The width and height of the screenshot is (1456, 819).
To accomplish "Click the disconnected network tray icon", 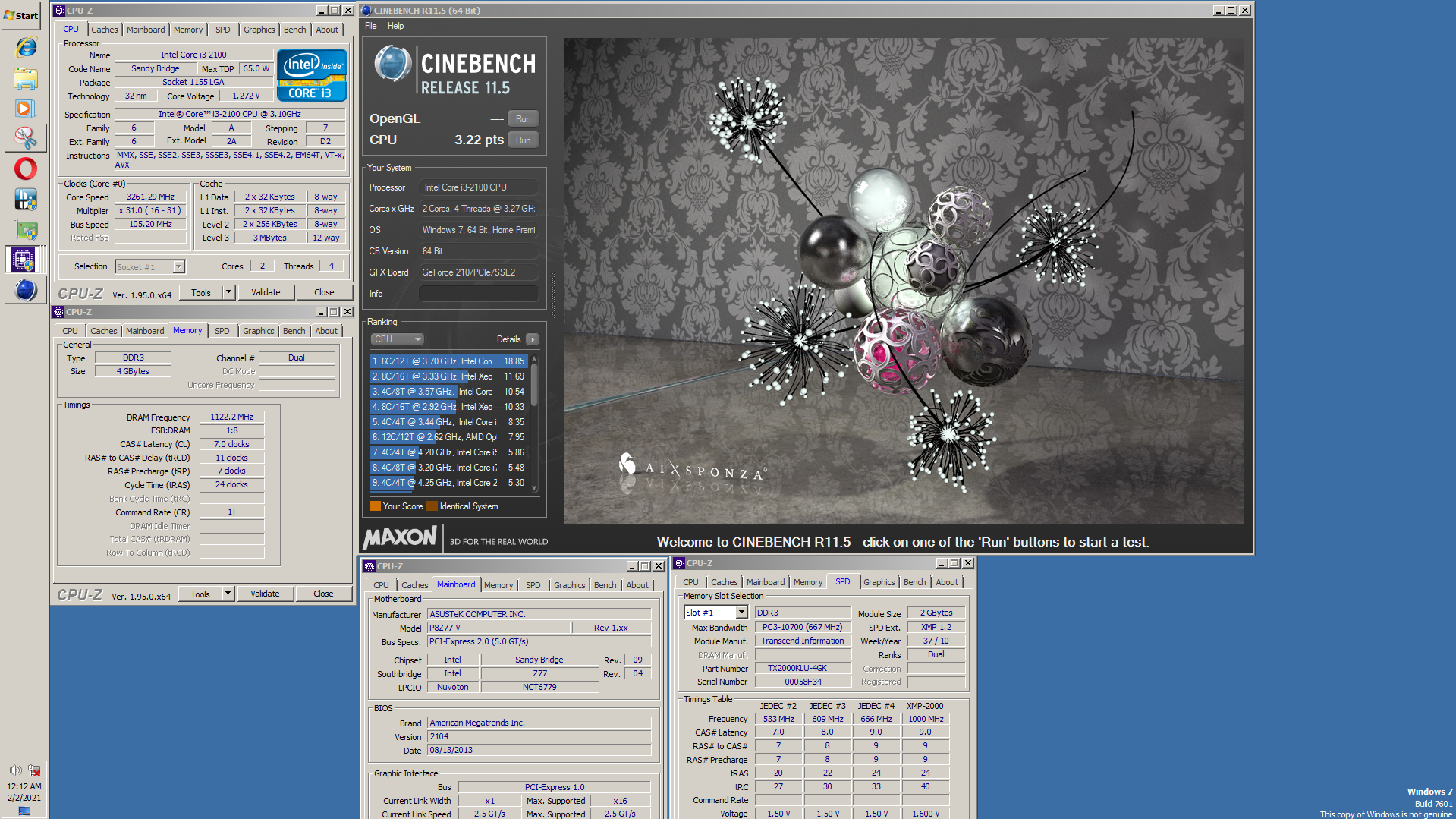I will pyautogui.click(x=34, y=770).
